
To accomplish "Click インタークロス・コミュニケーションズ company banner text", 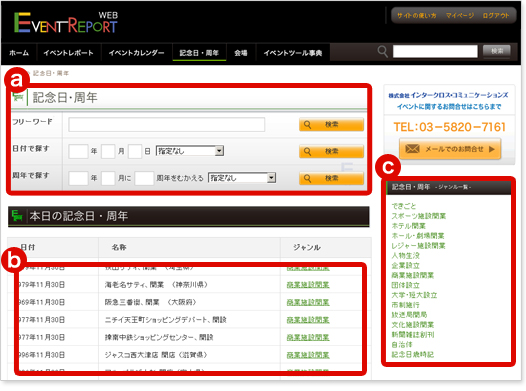I will point(449,95).
